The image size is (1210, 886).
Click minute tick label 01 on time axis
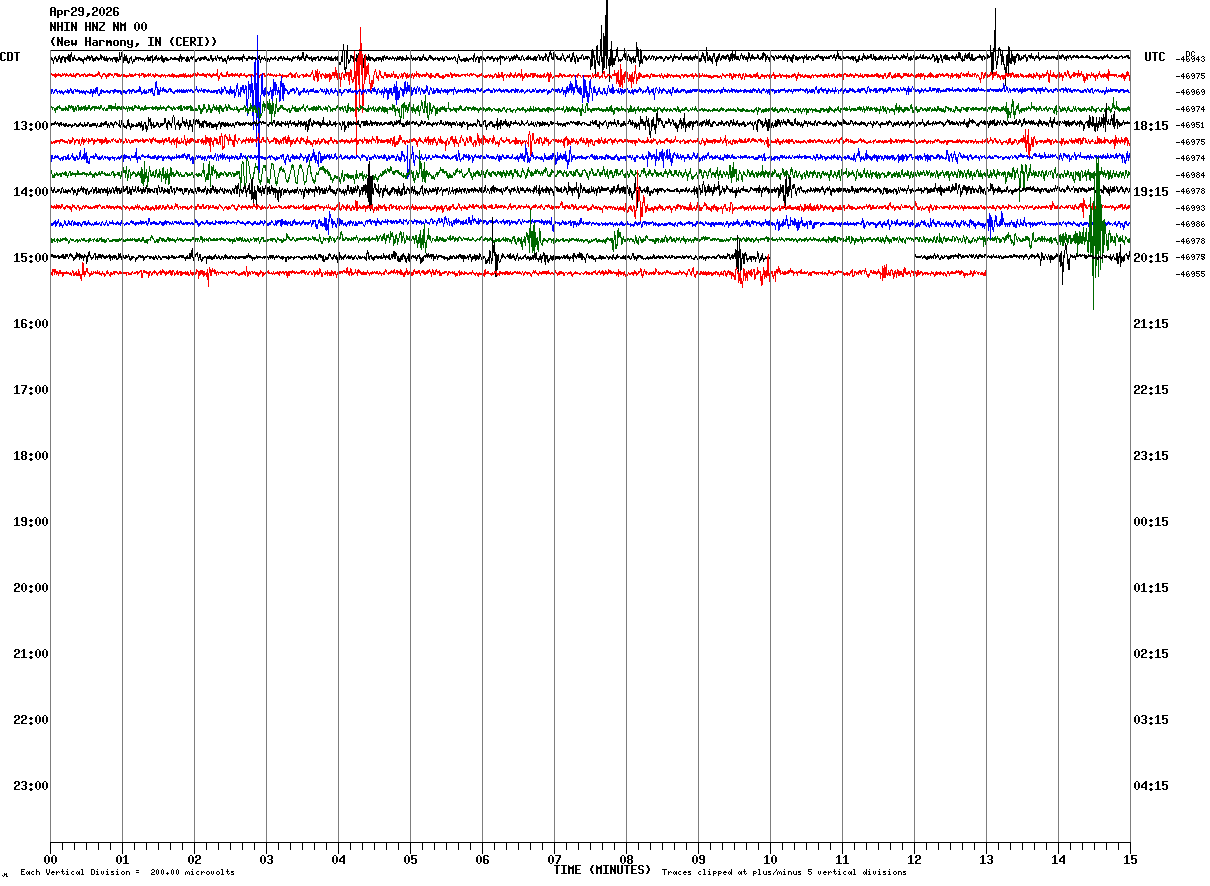[x=122, y=859]
